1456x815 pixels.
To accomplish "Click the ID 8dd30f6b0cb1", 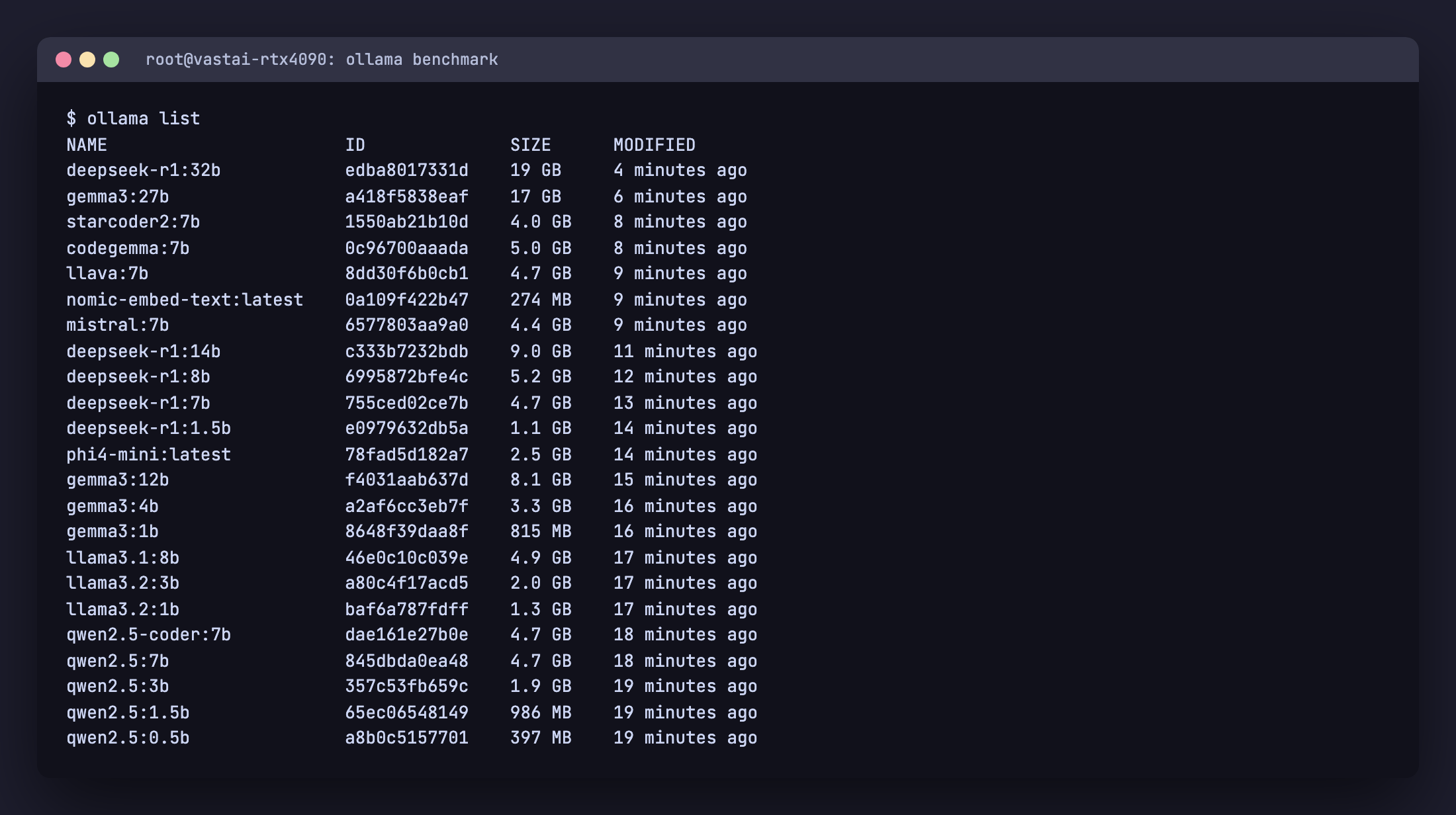I will pos(407,273).
